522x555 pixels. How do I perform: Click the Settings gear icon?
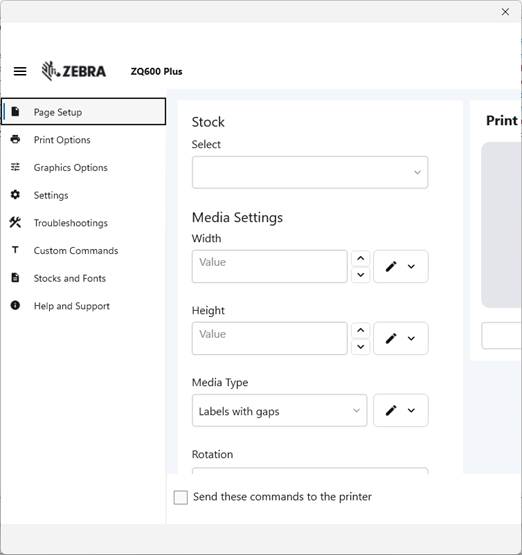pos(15,195)
